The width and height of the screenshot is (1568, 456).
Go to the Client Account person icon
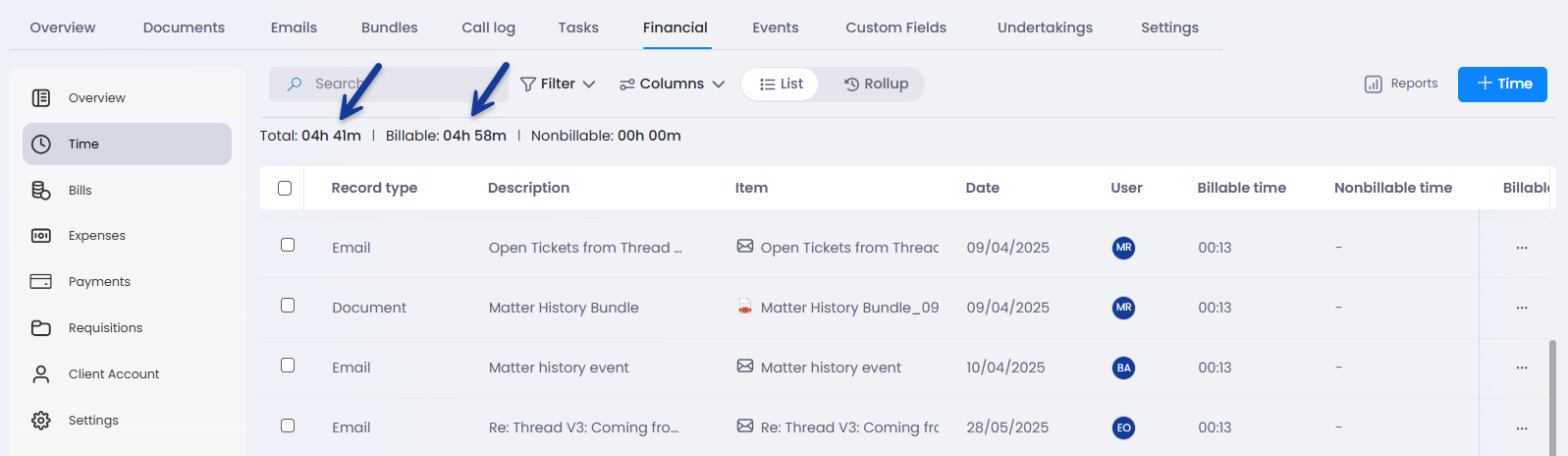pos(41,374)
